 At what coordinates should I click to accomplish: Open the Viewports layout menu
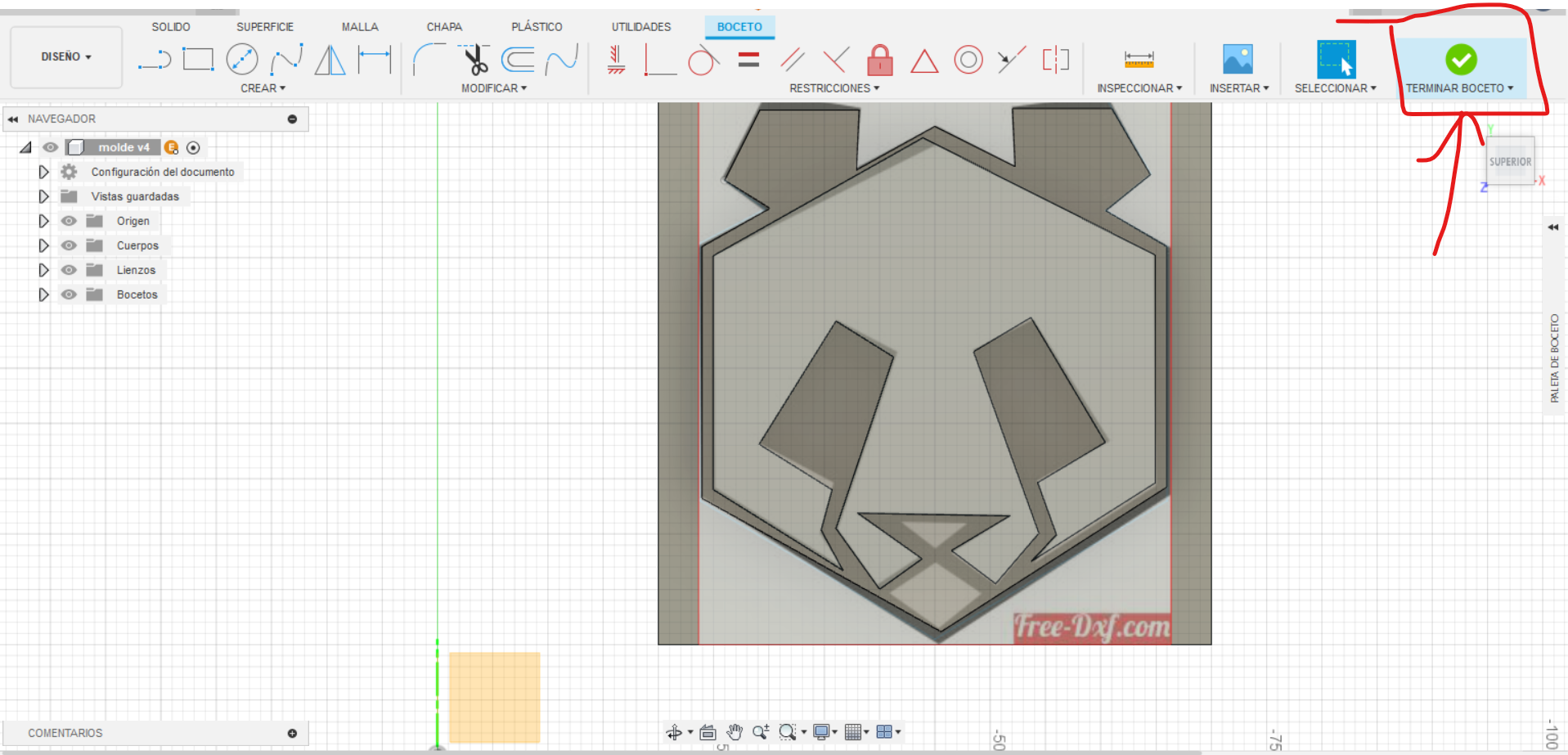[884, 732]
